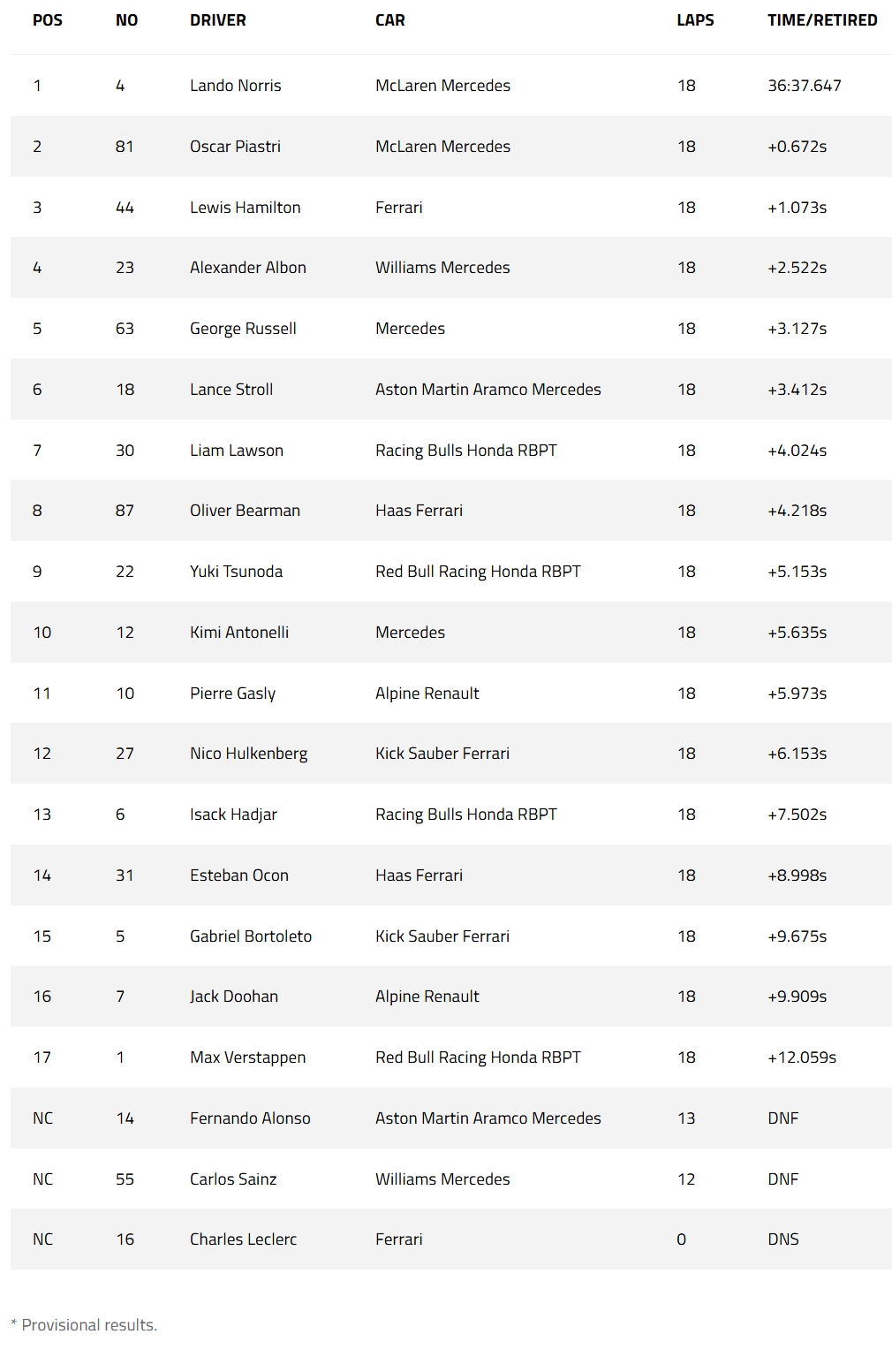Click the LAPS column header
892x1372 pixels.
point(695,20)
